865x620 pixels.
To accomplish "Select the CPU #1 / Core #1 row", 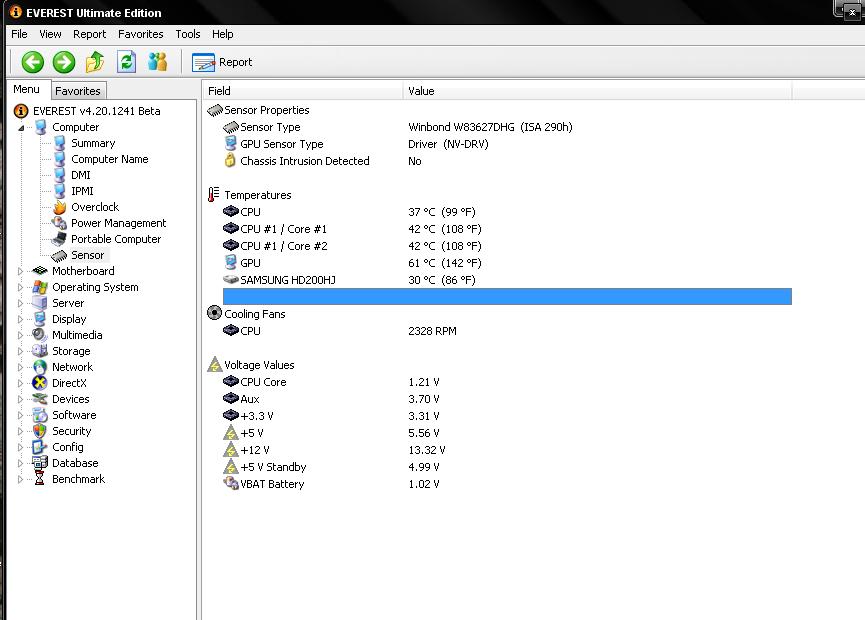I will point(507,229).
